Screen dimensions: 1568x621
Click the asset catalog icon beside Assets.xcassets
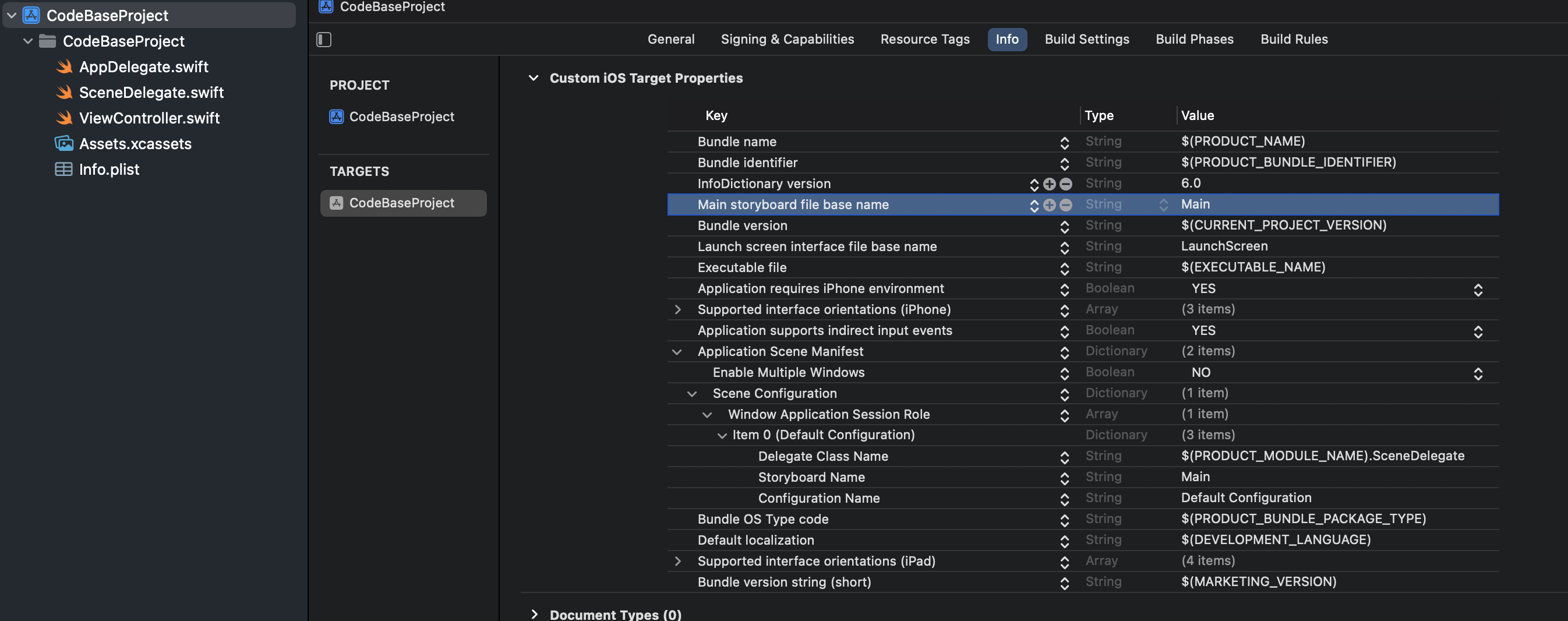[x=64, y=143]
